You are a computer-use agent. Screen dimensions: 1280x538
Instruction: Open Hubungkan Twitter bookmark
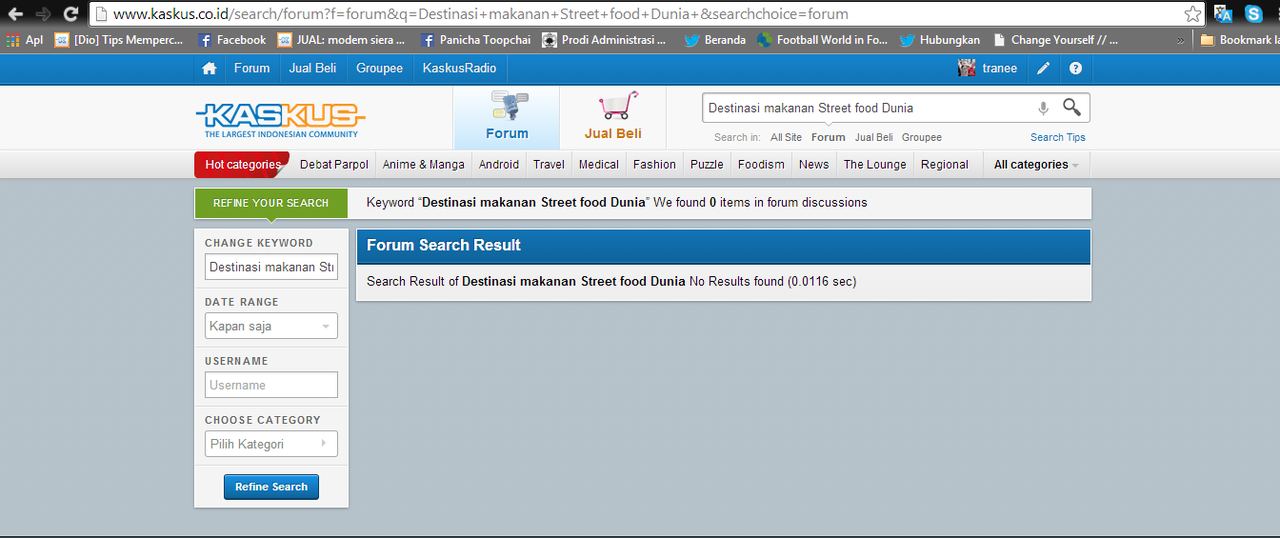click(x=939, y=40)
